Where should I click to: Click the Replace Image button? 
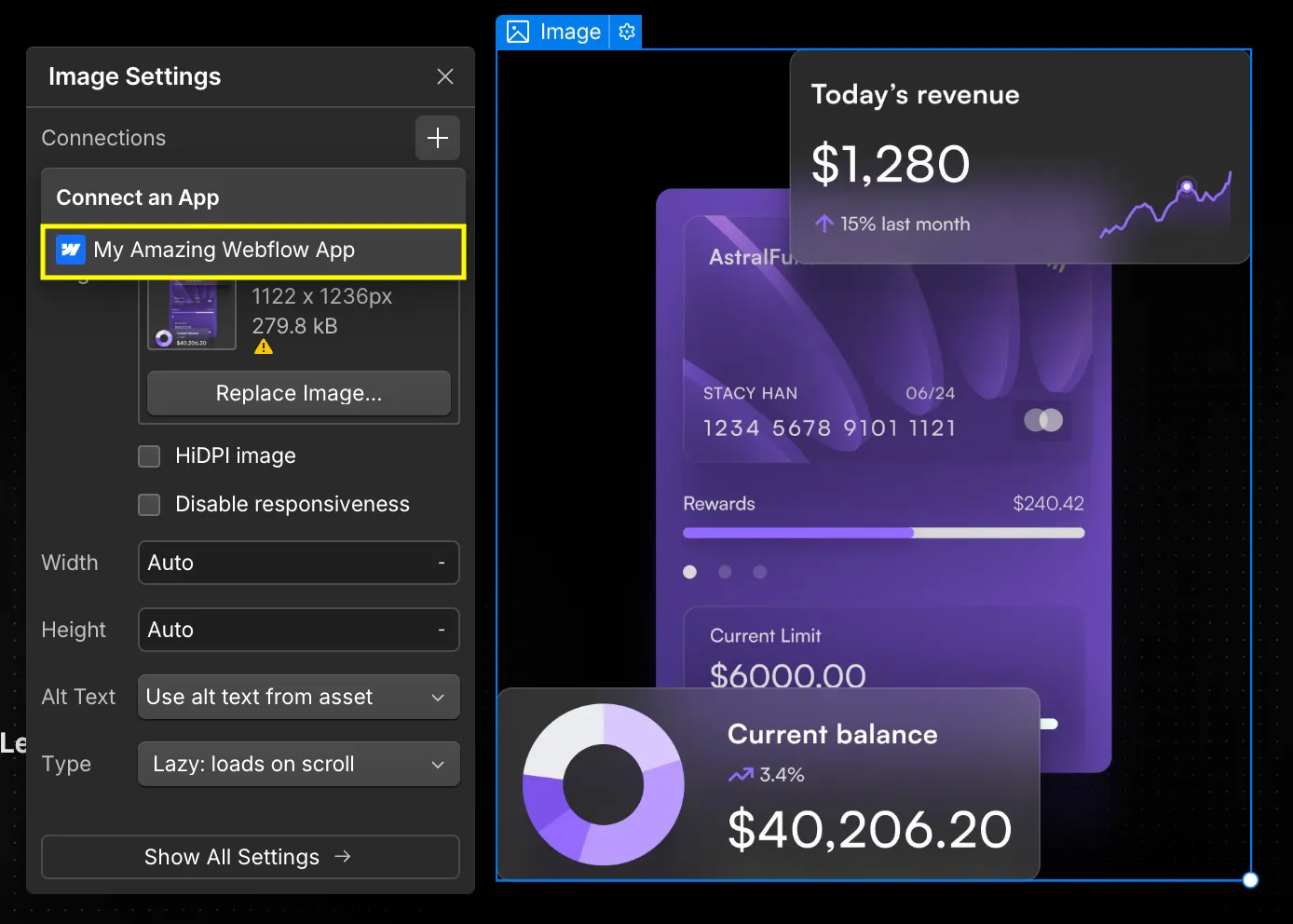coord(299,393)
